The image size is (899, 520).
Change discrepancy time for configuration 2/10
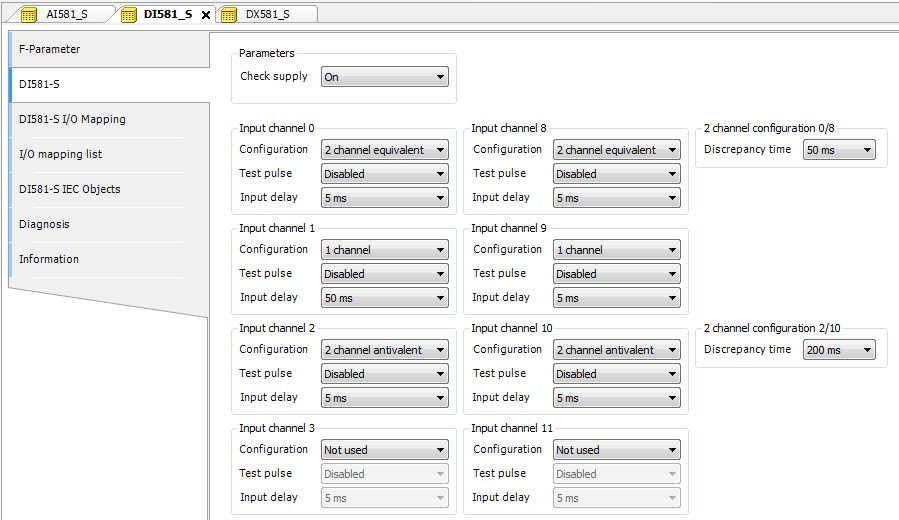[x=838, y=350]
